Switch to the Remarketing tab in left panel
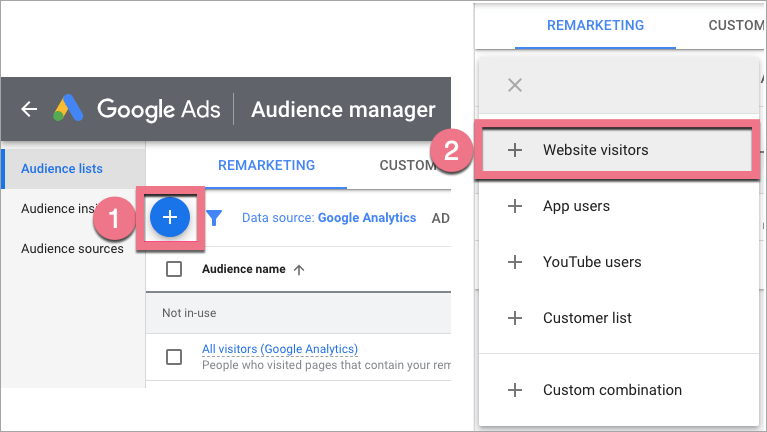The width and height of the screenshot is (767, 432). click(266, 166)
